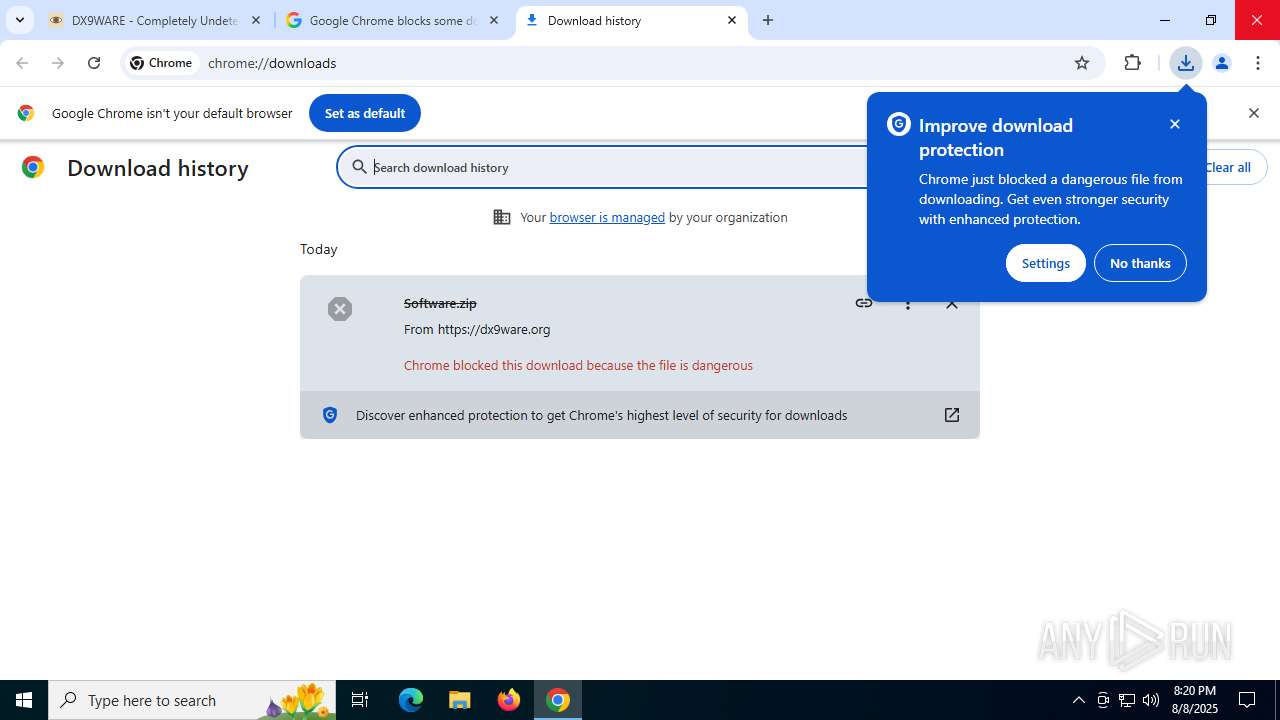Close the Google Chrome blocks tab

pos(494,20)
